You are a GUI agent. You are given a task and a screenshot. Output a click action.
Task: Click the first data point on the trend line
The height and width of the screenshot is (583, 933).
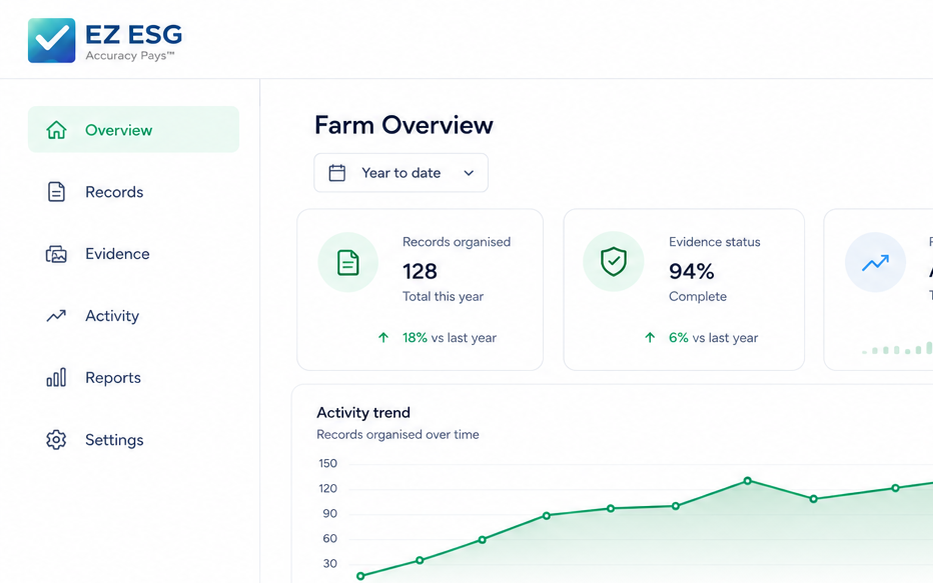point(360,576)
